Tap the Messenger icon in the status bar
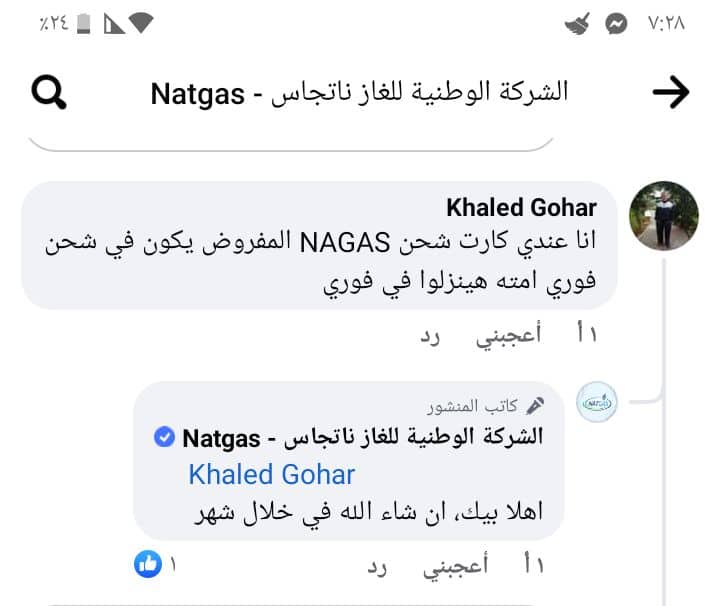Viewport: 720px width, 606px height. click(x=617, y=23)
